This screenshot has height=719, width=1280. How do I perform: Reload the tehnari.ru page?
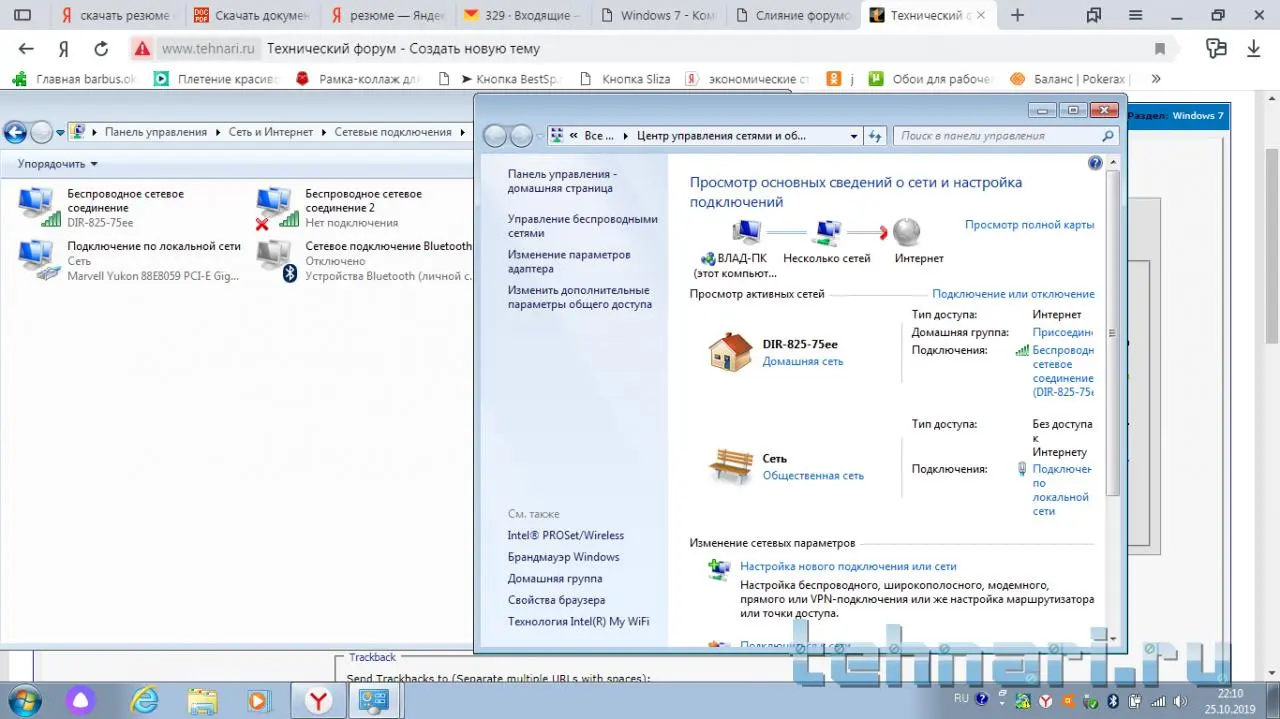coord(101,48)
